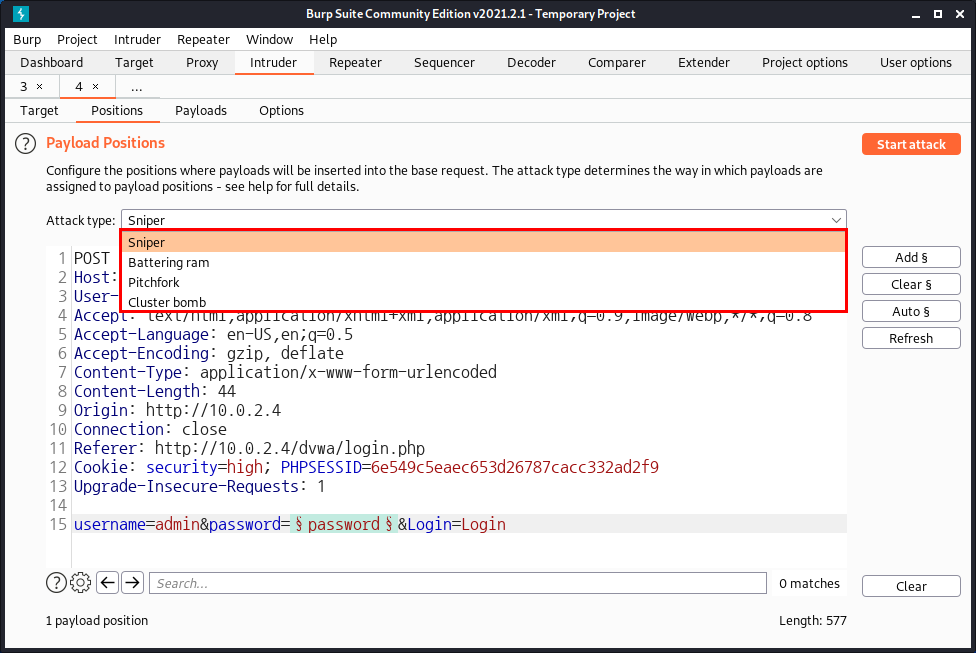This screenshot has width=976, height=653.
Task: Choose Pitchfork attack type
Action: pos(483,283)
